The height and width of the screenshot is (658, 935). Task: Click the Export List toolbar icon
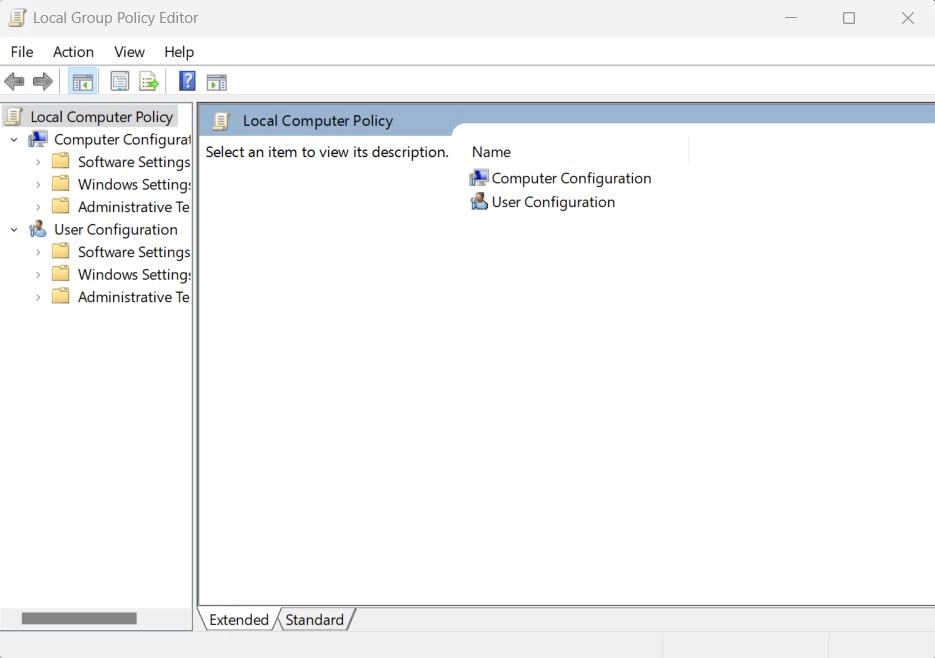[149, 81]
